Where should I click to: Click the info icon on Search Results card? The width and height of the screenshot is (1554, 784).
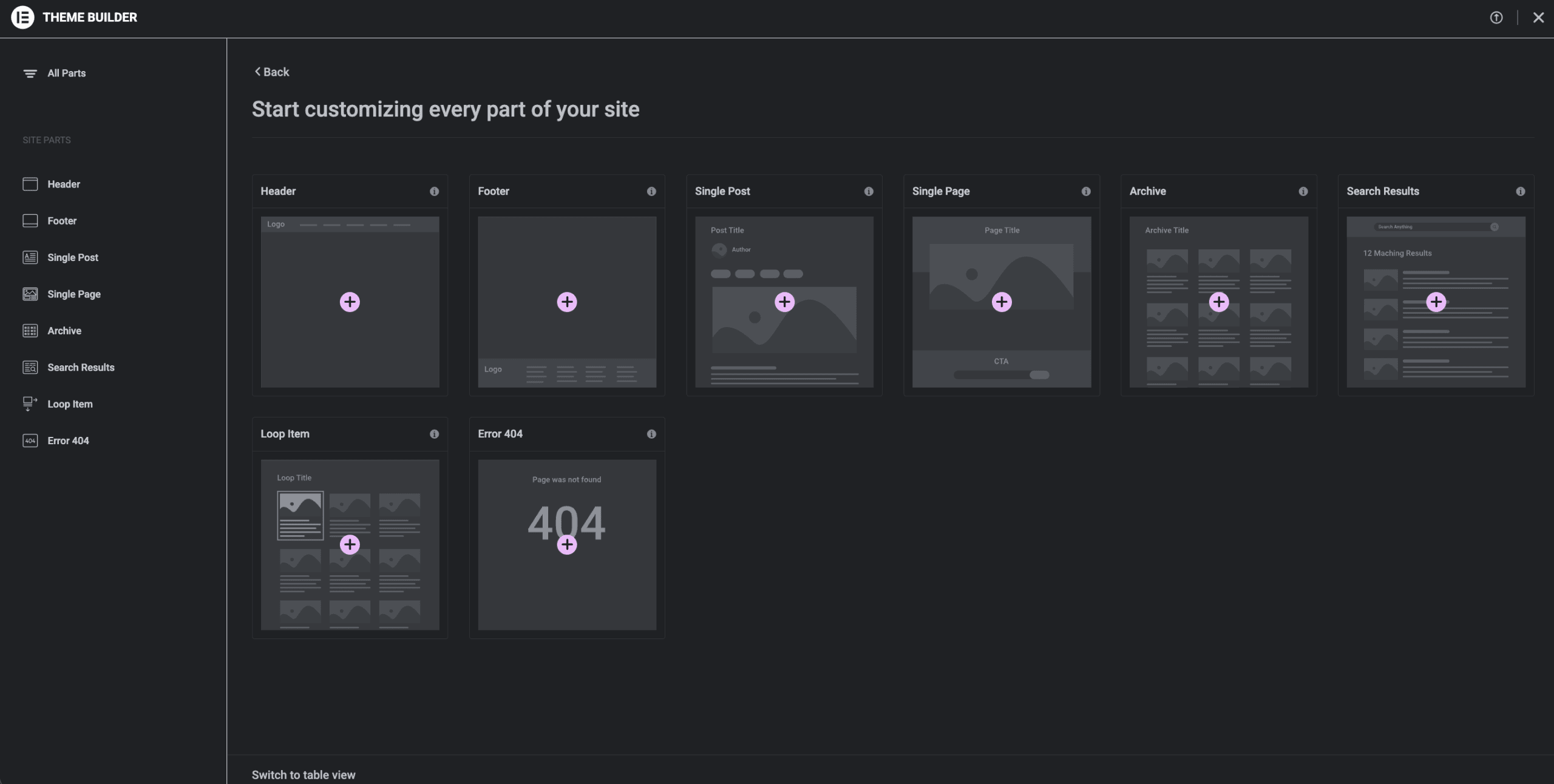pyautogui.click(x=1521, y=192)
